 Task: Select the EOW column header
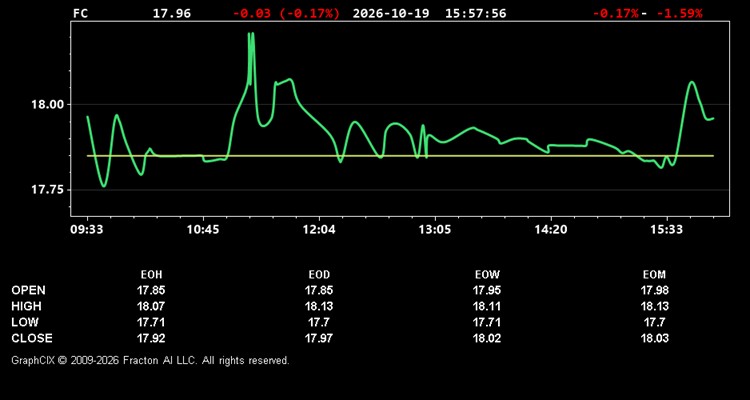(x=487, y=275)
